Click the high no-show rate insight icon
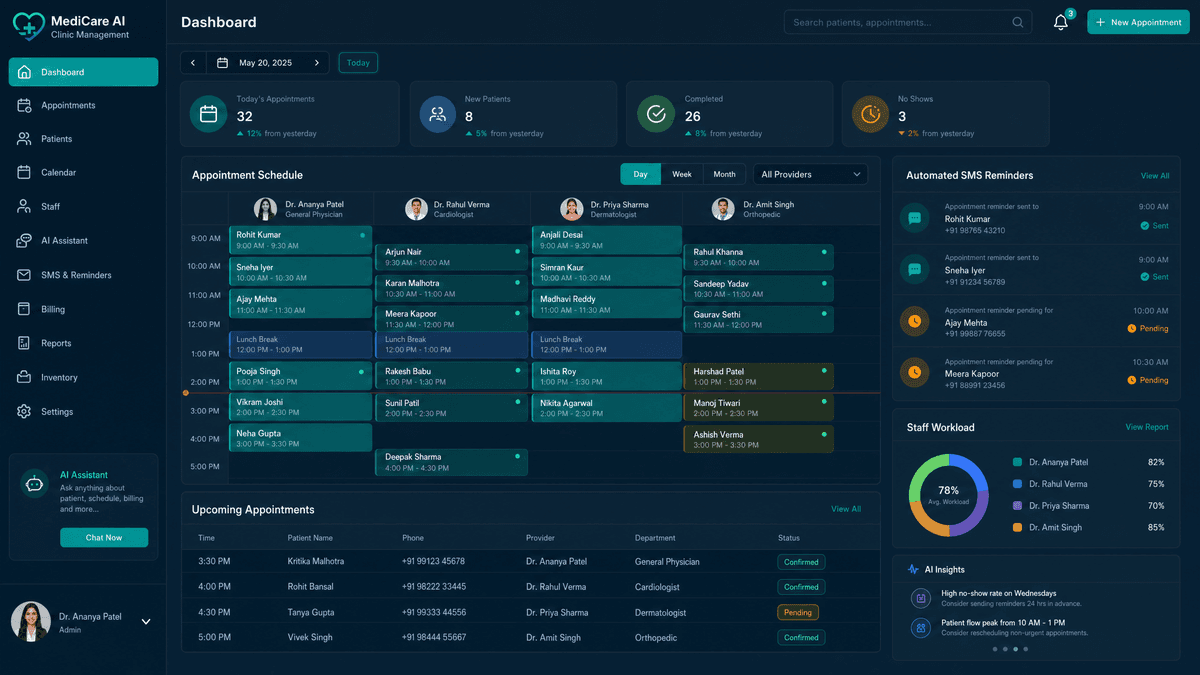 pos(921,598)
